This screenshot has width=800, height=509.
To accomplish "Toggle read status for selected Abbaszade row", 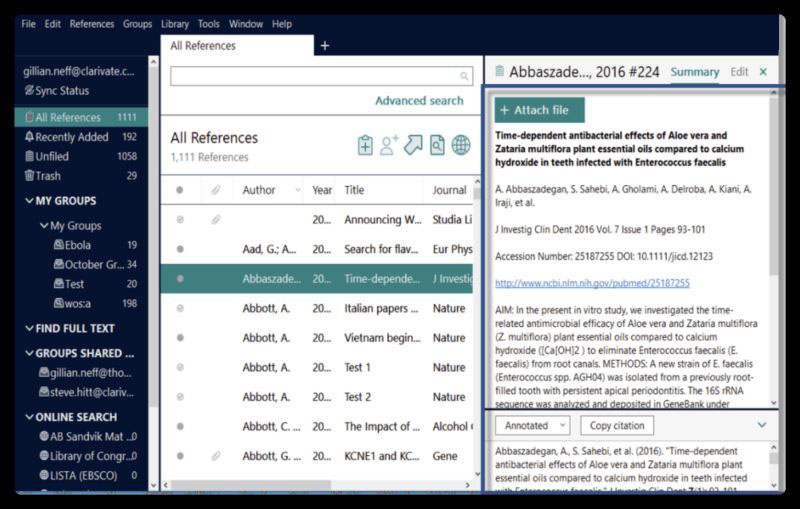I will [180, 279].
